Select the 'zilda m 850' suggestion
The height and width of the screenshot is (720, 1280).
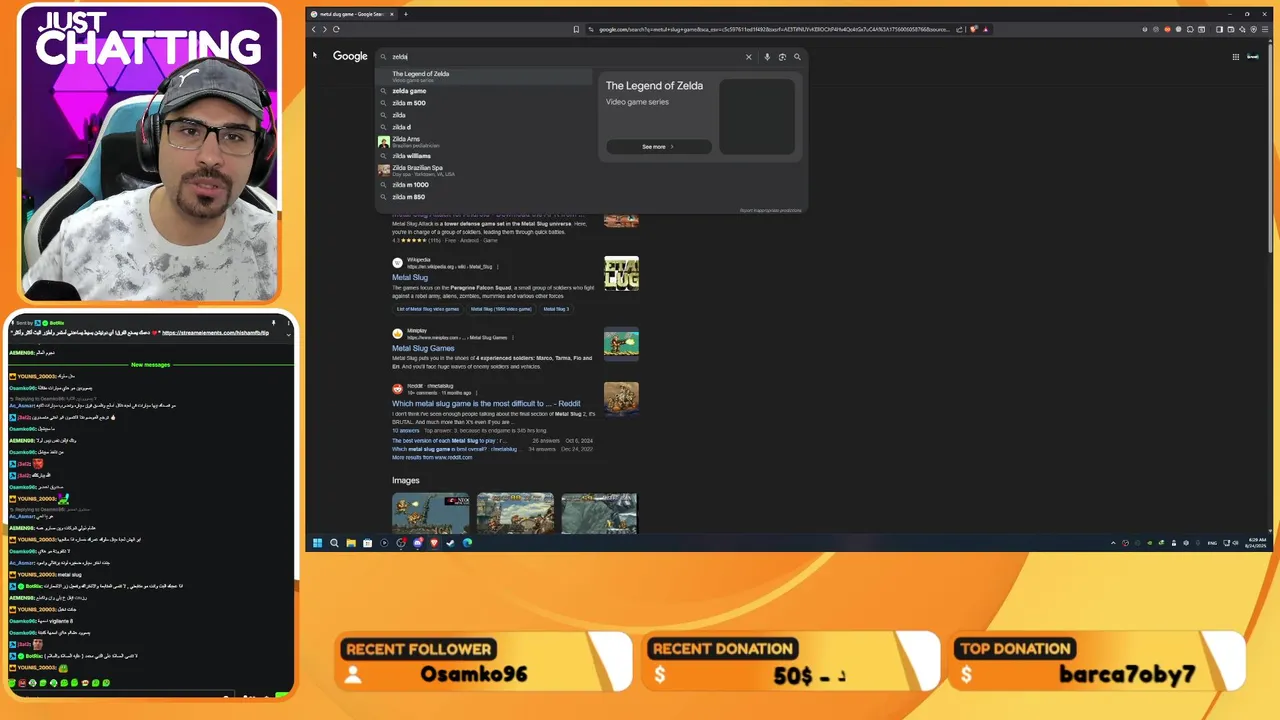coord(484,197)
